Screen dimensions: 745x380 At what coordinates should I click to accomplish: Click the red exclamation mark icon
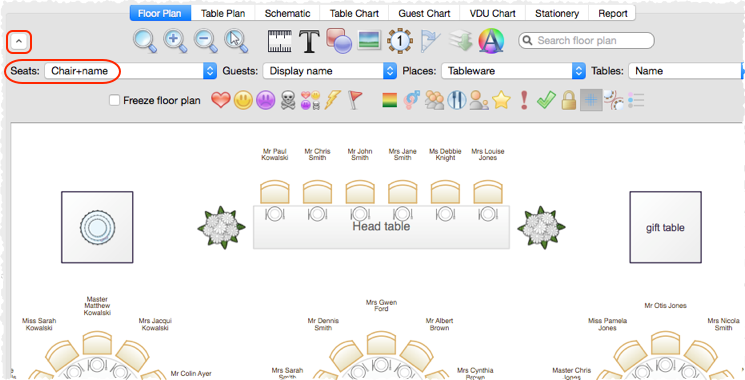tap(524, 100)
